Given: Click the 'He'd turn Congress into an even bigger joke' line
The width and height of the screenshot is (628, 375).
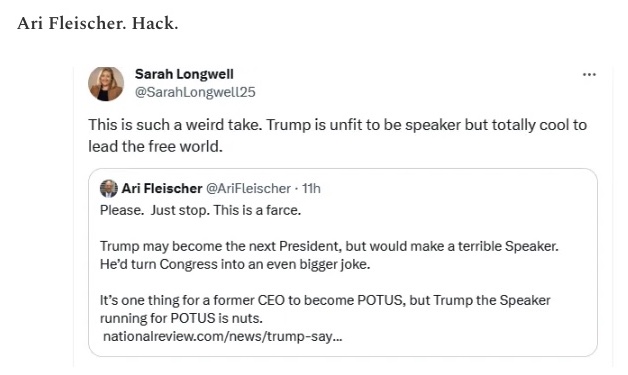Looking at the screenshot, I should point(235,264).
